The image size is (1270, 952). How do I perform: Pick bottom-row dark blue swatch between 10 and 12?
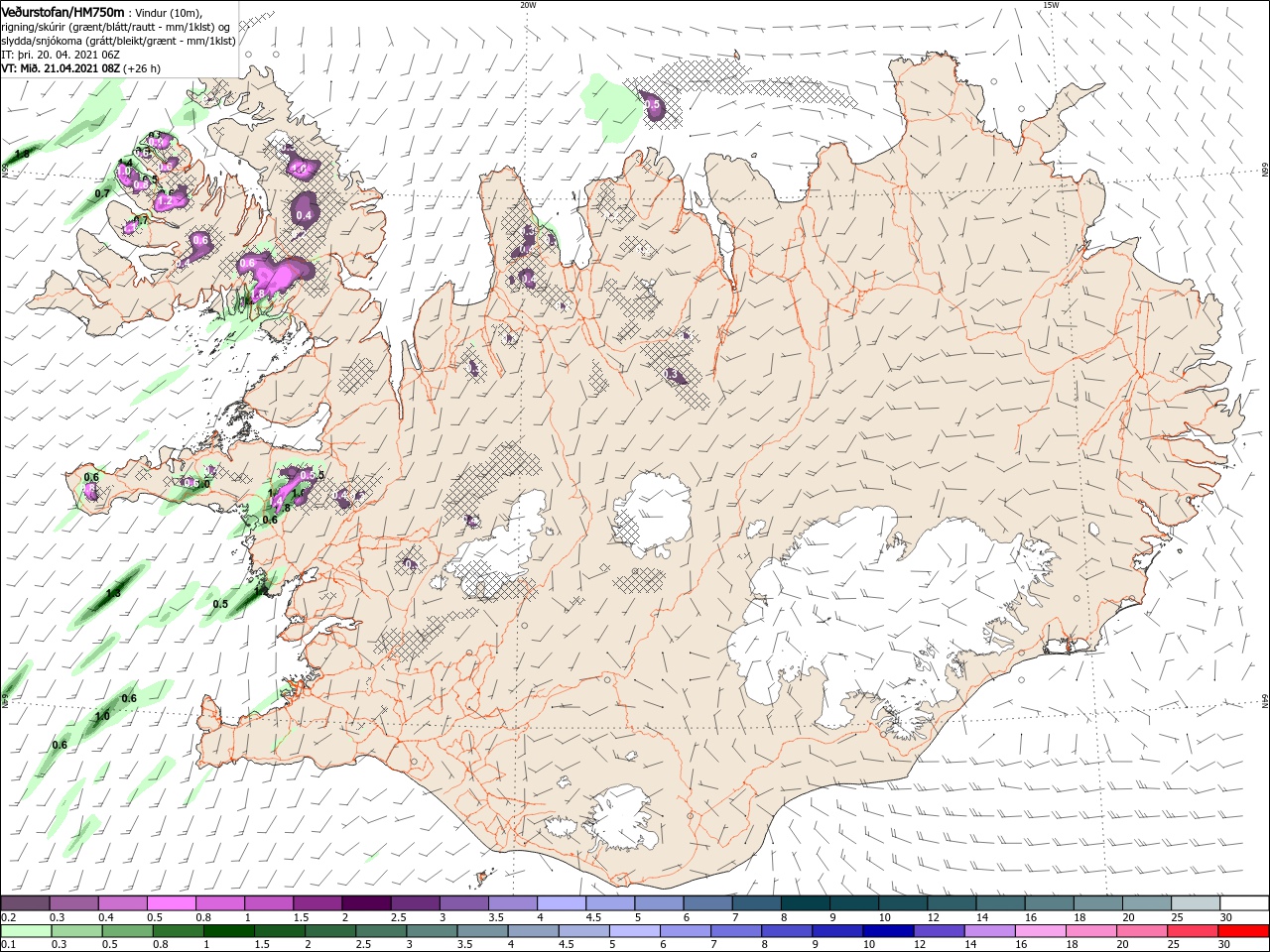tap(889, 931)
